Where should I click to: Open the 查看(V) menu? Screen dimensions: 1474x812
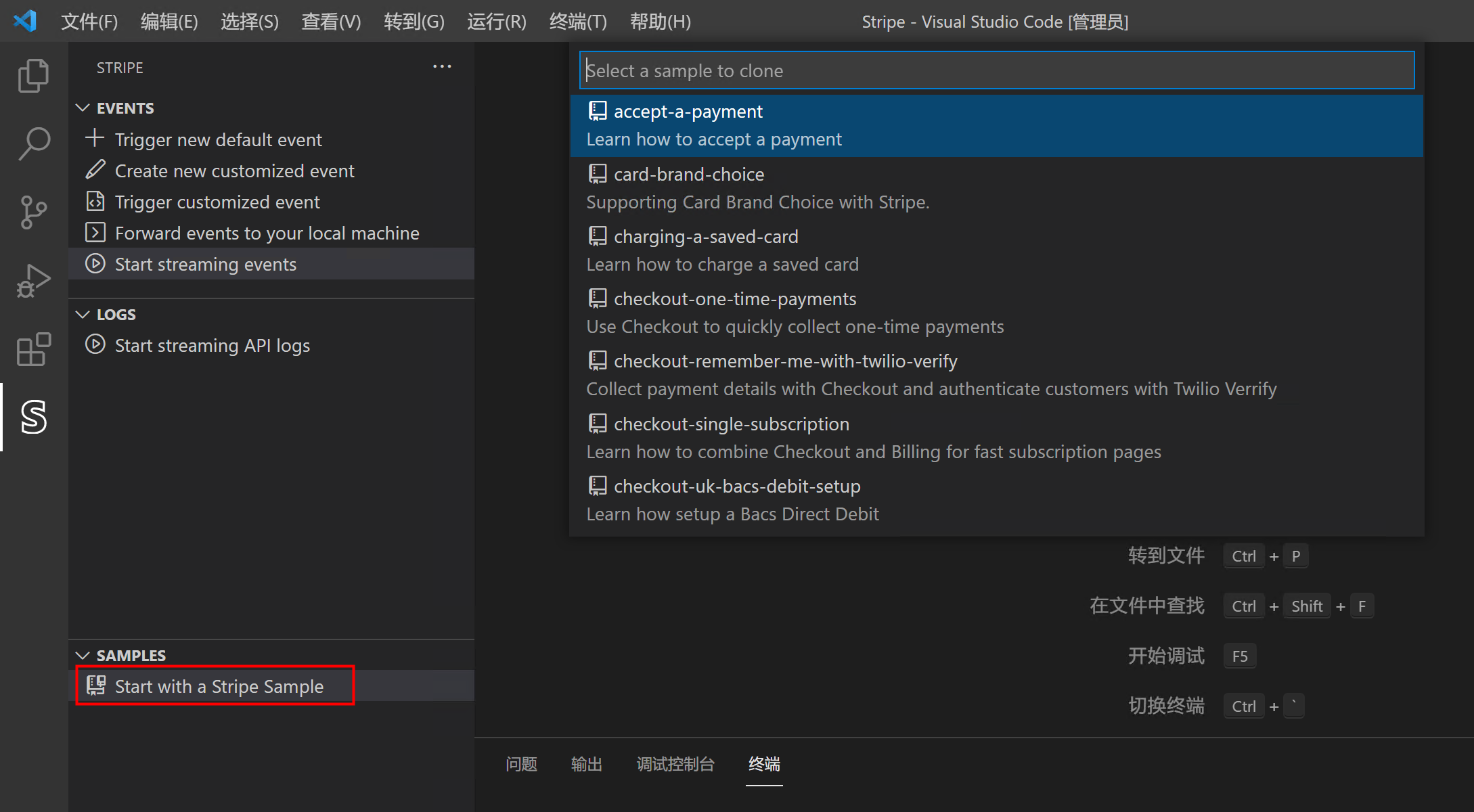coord(331,22)
